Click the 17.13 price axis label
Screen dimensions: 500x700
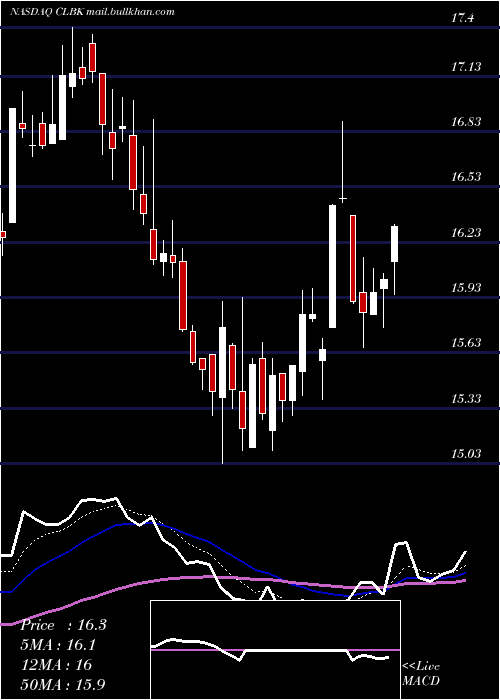[x=466, y=67]
